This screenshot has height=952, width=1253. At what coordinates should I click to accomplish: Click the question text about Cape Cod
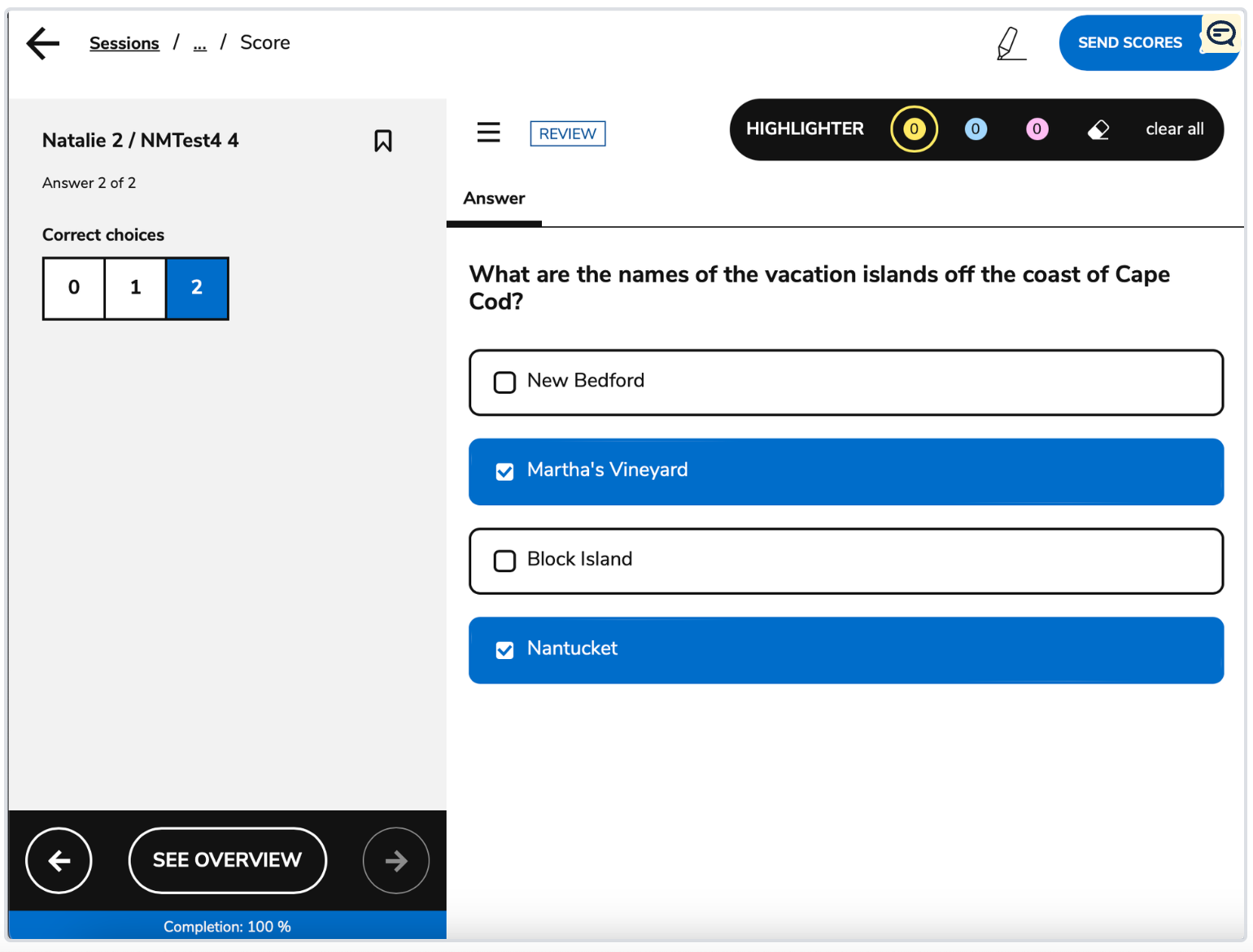pyautogui.click(x=819, y=288)
